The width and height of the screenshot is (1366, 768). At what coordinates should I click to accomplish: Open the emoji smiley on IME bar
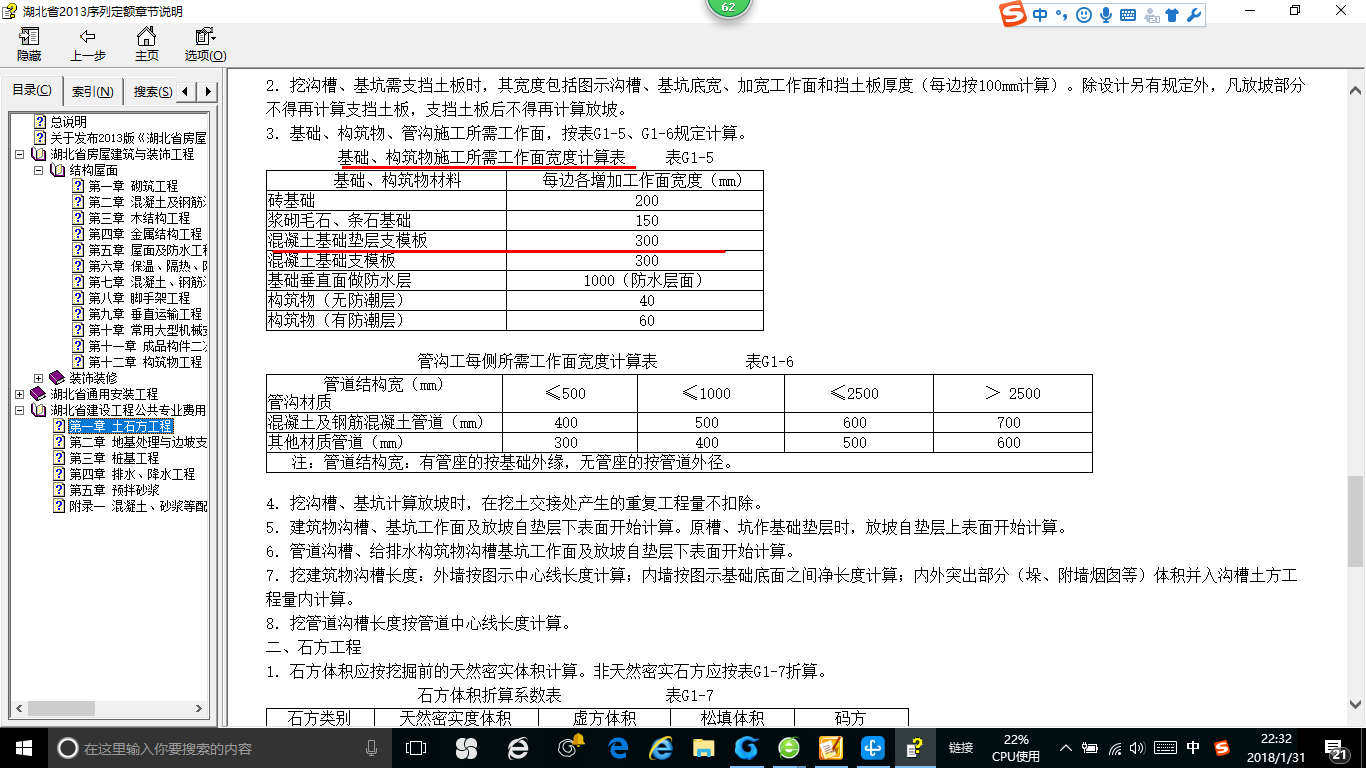1083,15
